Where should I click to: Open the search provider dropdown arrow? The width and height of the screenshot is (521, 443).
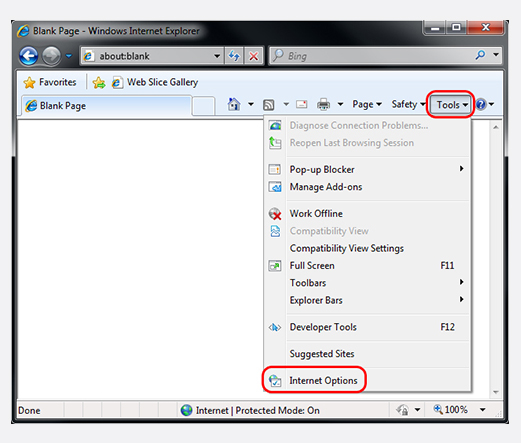(x=496, y=55)
